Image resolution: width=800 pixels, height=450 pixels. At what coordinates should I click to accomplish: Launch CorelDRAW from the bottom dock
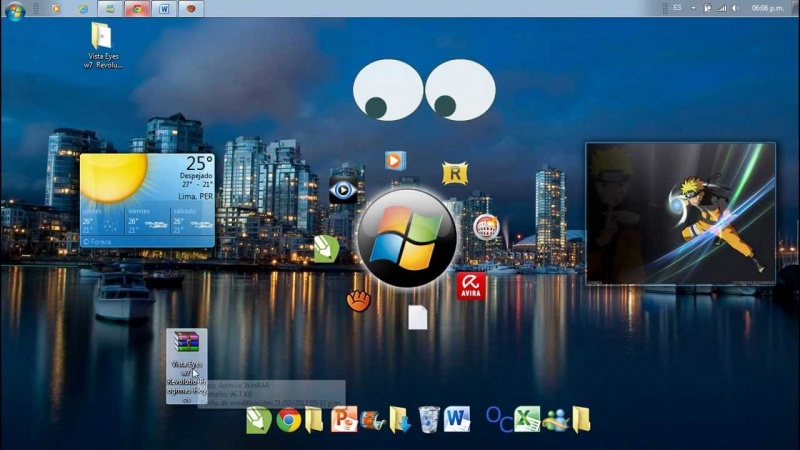259,420
